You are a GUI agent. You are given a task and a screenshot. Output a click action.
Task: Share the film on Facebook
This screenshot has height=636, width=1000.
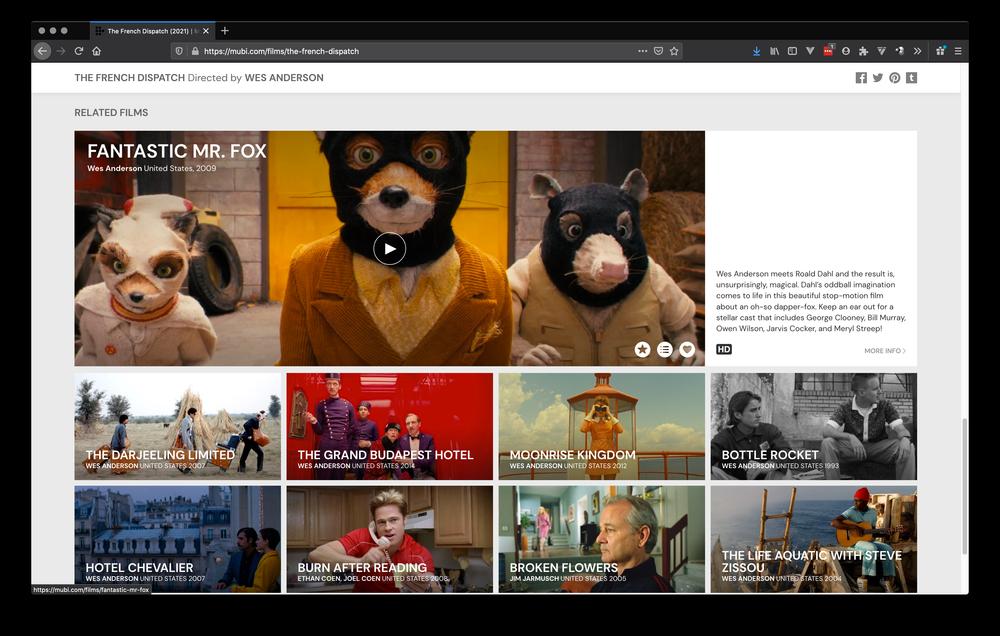[861, 78]
